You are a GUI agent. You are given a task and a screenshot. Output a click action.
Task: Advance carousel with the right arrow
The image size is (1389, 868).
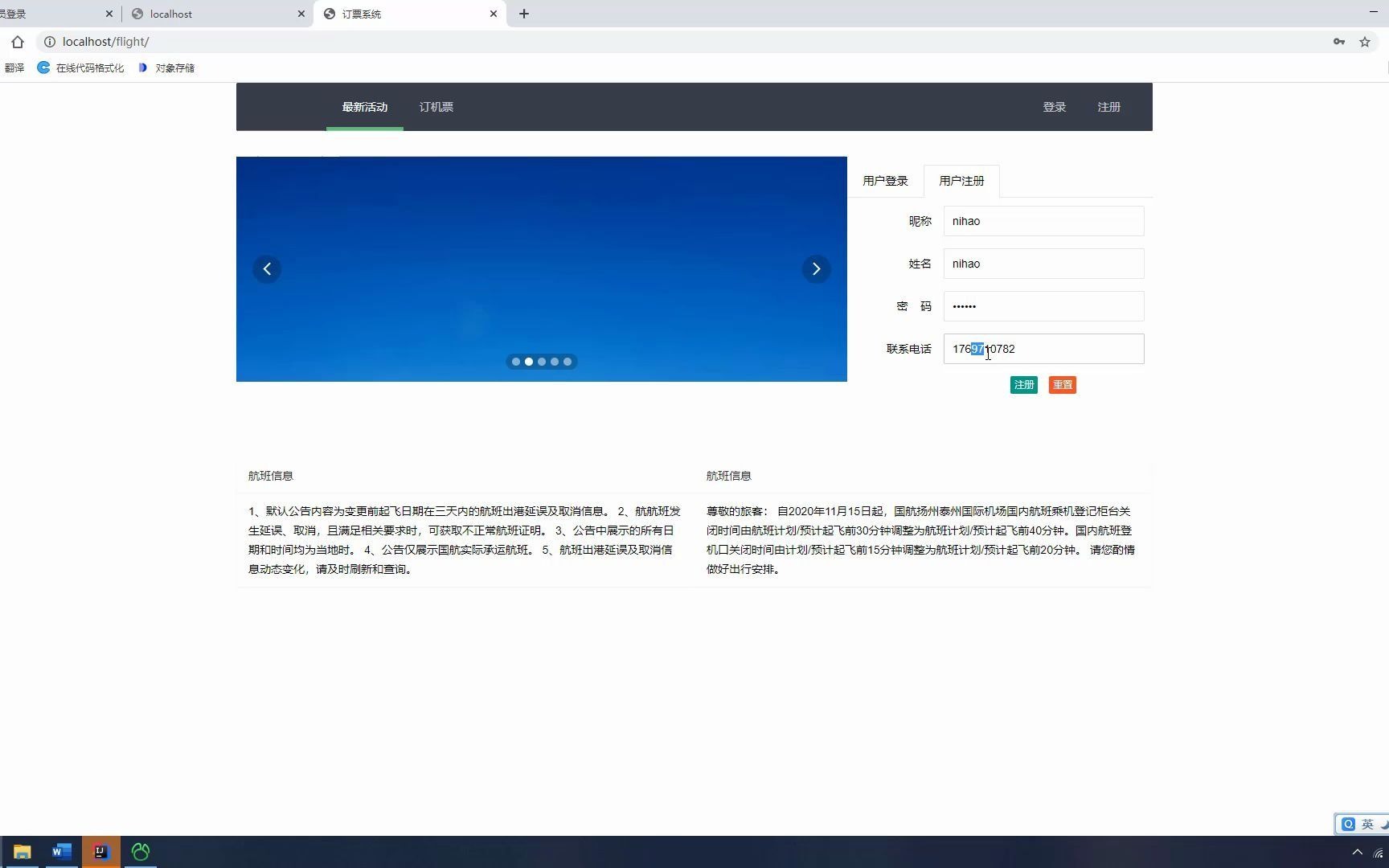click(816, 268)
